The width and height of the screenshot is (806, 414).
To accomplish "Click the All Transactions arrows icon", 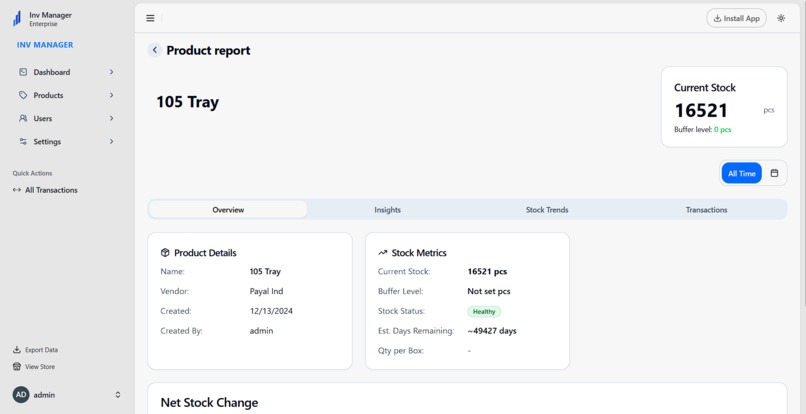I will coord(17,190).
